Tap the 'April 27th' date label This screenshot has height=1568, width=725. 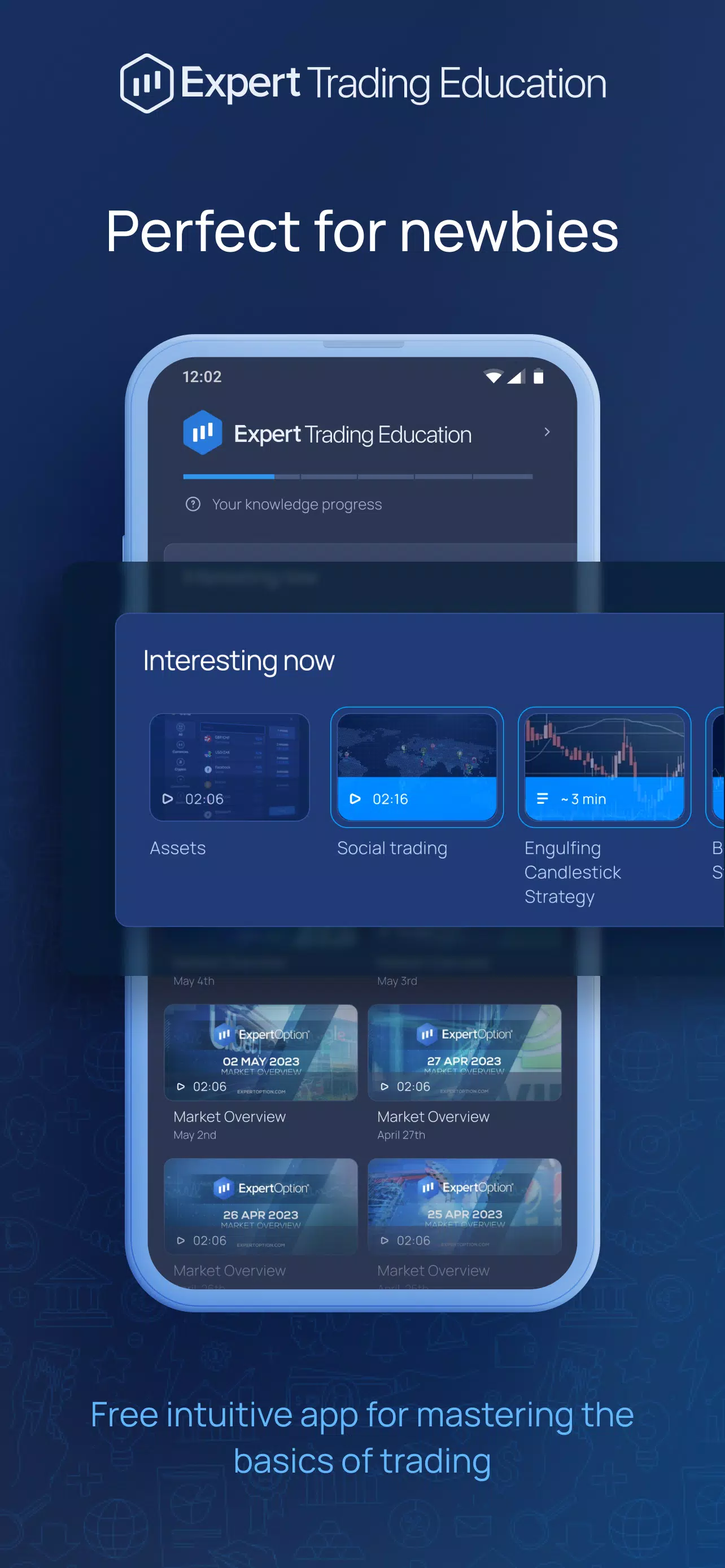coord(401,1135)
